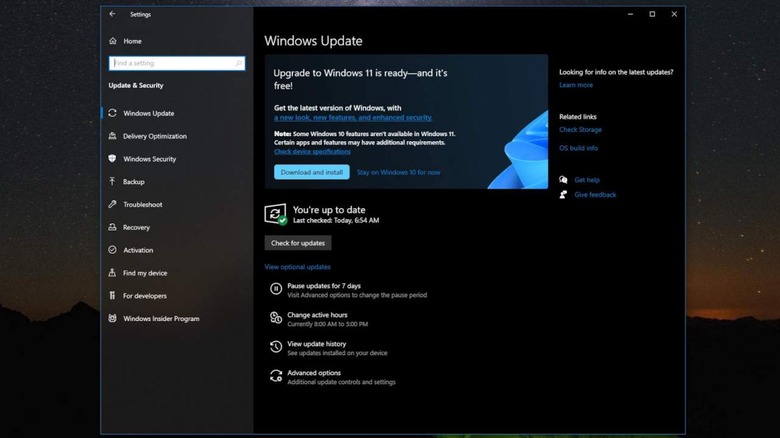This screenshot has width=780, height=438.
Task: Click the Check device specifications link
Action: pos(312,152)
